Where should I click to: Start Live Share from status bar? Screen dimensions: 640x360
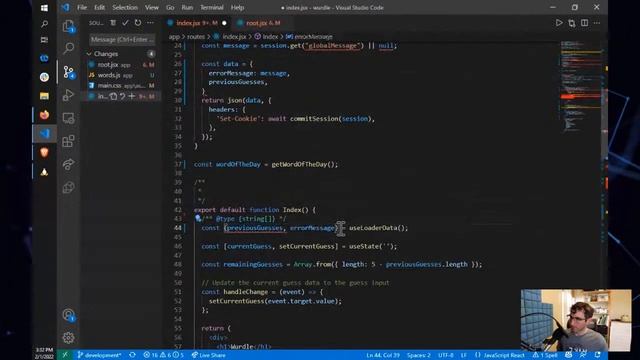(x=209, y=355)
